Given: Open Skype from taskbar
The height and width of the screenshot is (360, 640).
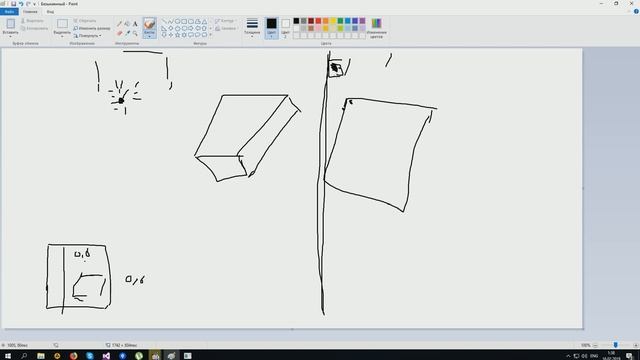Looking at the screenshot, I should [x=90, y=356].
